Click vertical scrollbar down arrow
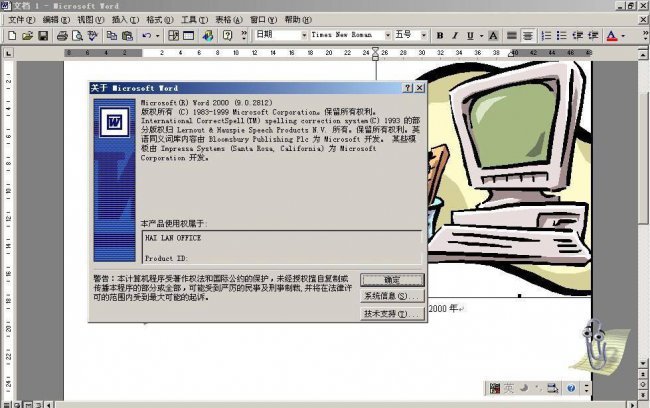650x408 pixels. click(x=643, y=364)
